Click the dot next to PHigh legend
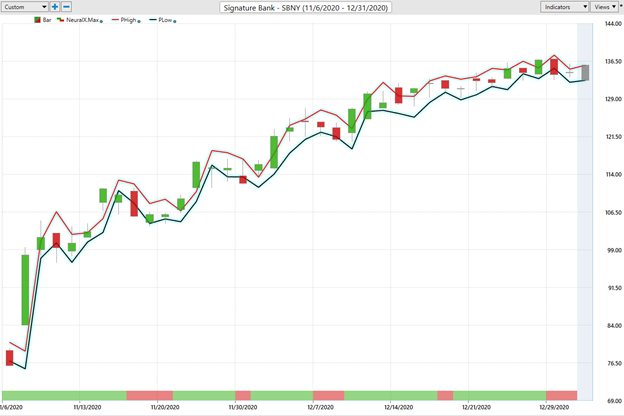Image resolution: width=624 pixels, height=416 pixels. [139, 21]
